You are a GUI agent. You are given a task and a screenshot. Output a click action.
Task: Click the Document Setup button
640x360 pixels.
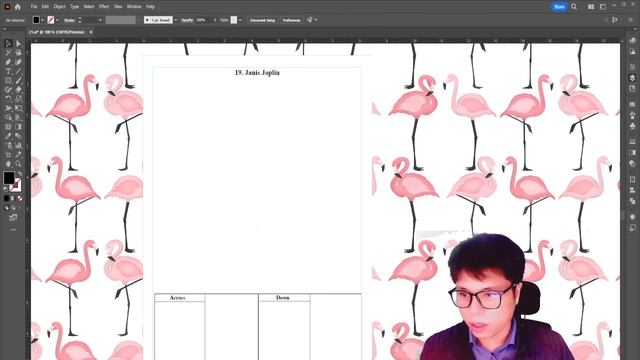(262, 20)
